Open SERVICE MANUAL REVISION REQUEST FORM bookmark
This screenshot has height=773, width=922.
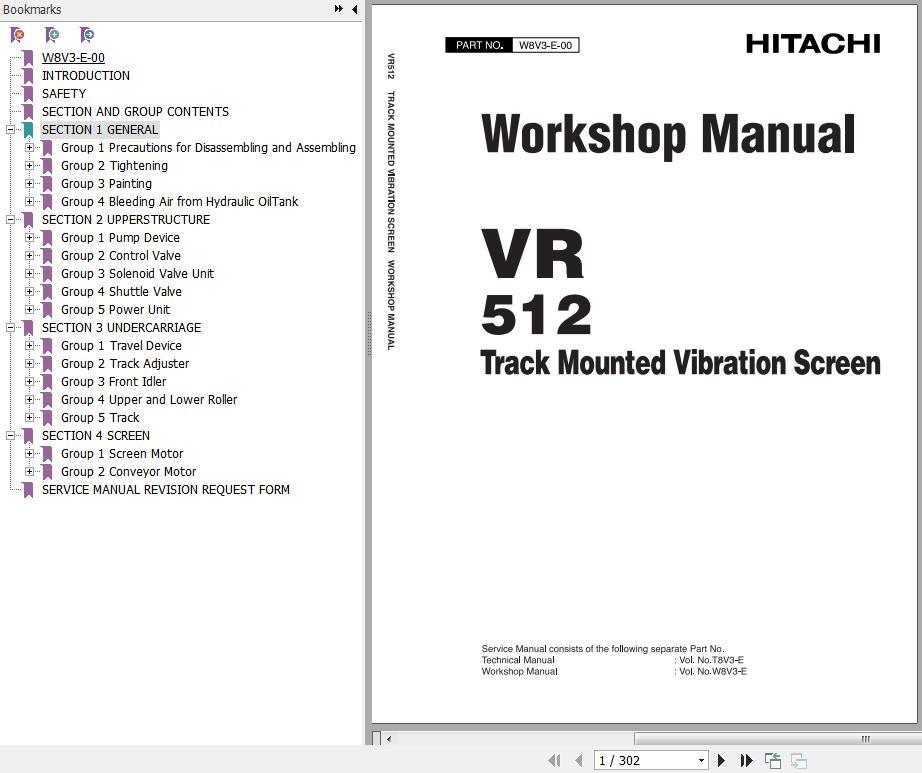click(x=166, y=490)
